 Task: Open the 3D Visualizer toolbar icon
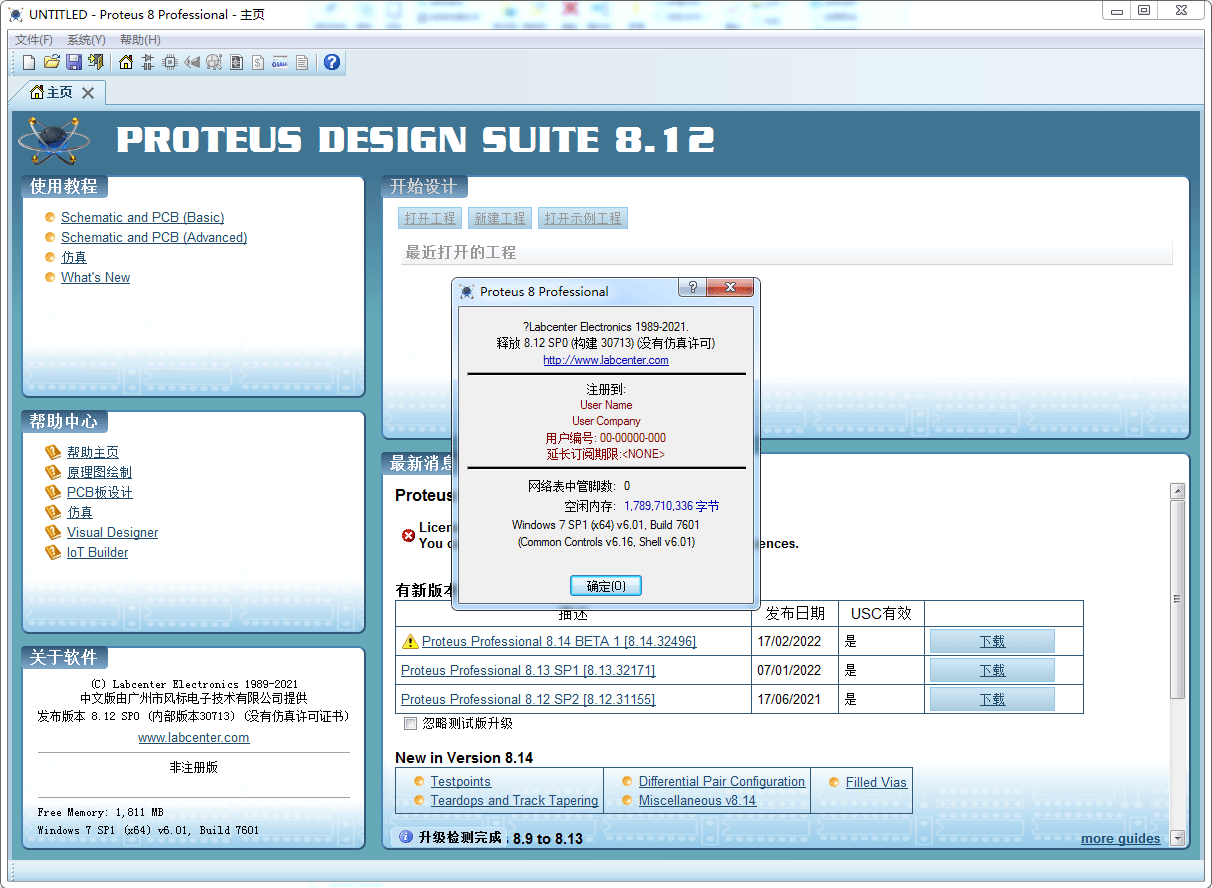click(192, 62)
